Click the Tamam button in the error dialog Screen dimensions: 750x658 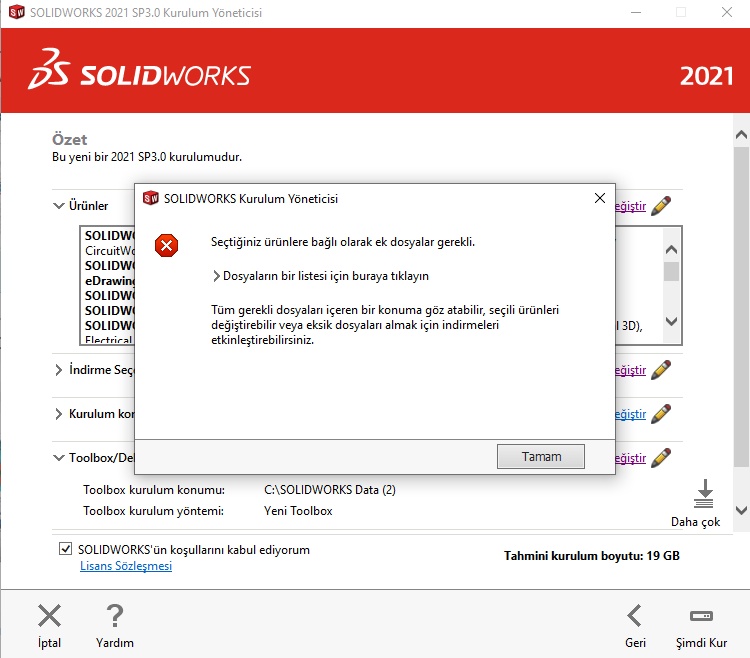540,456
